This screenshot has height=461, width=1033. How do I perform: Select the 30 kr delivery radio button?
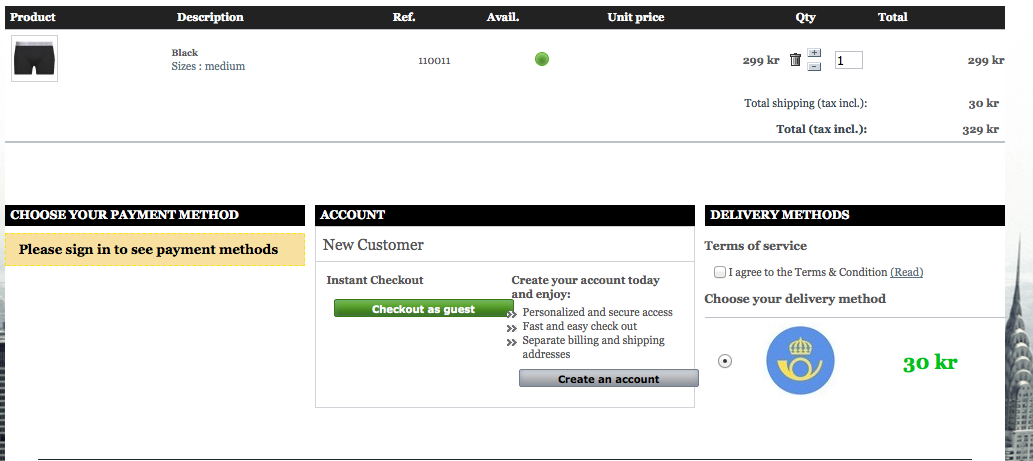coord(725,361)
